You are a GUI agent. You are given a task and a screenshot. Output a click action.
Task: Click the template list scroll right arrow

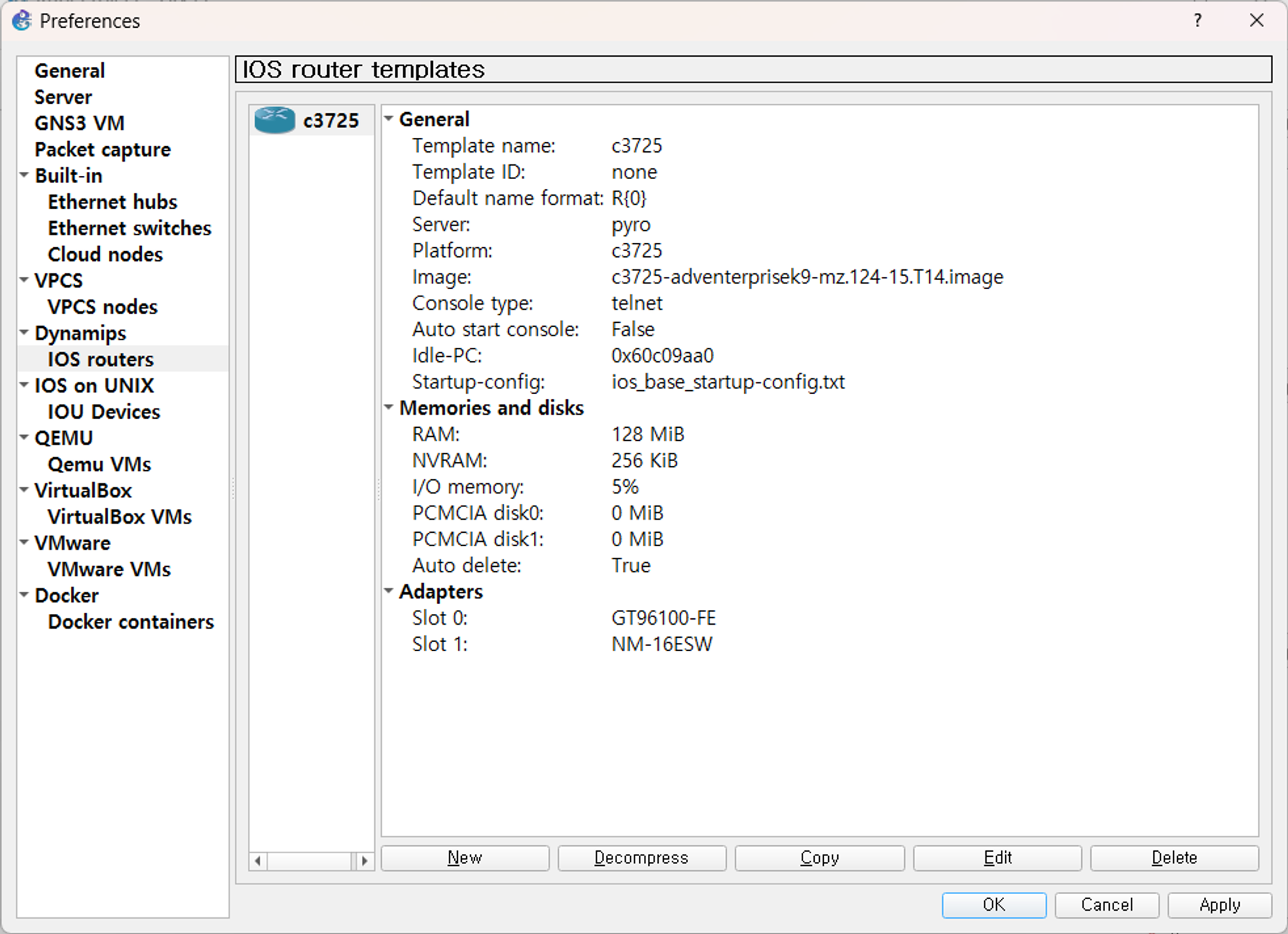[365, 861]
